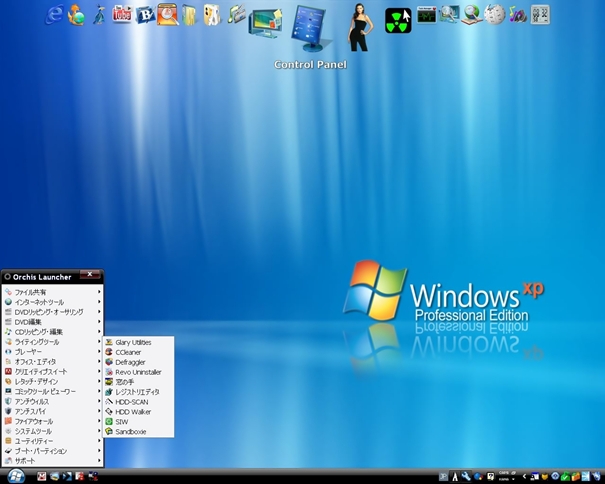Launch Sandboxie from the submenu
This screenshot has height=484, width=605.
coord(138,432)
